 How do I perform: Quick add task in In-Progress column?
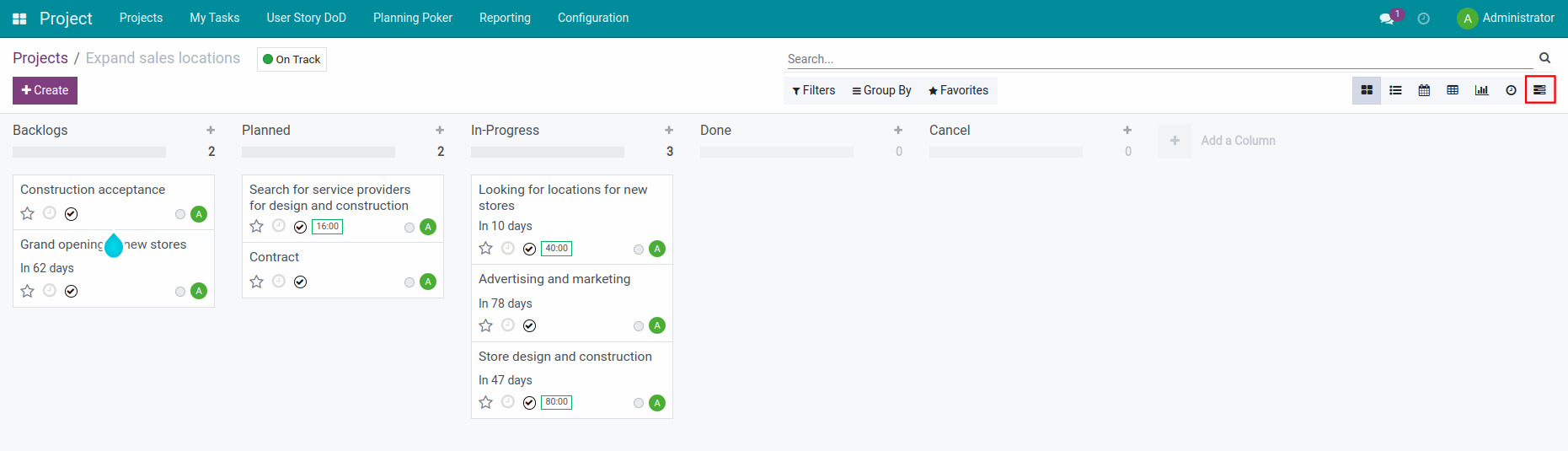669,130
